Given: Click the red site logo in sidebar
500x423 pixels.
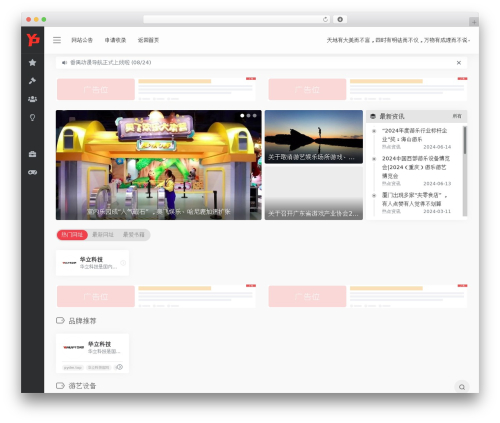Looking at the screenshot, I should tap(33, 40).
